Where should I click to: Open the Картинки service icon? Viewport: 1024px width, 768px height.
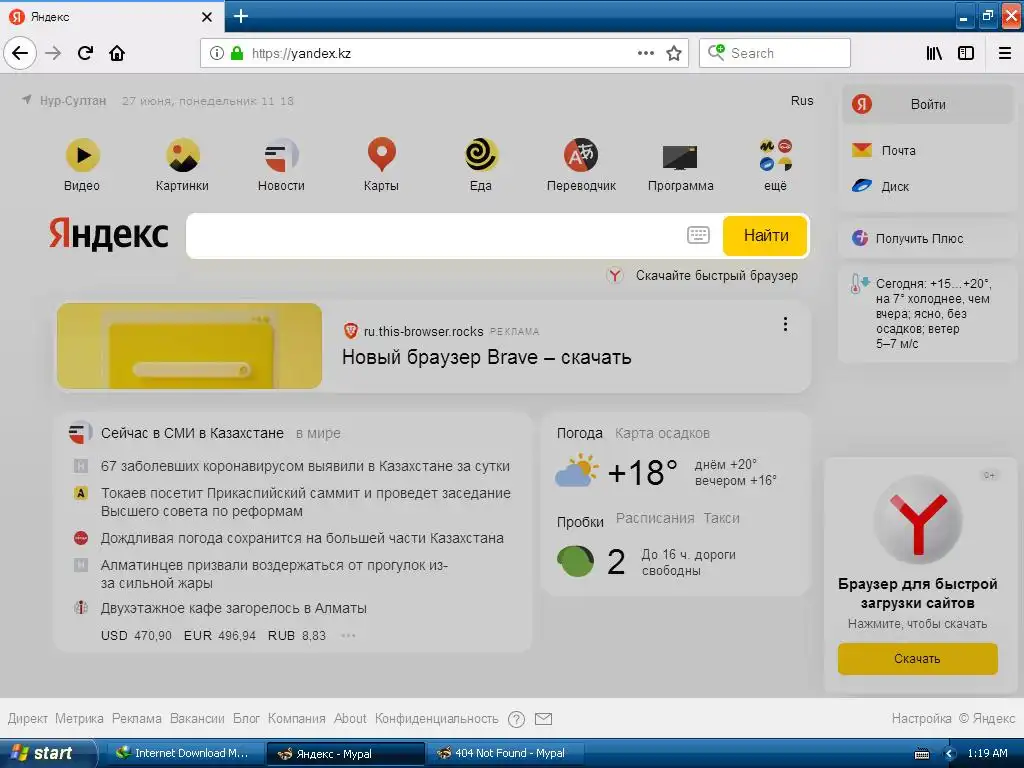(x=183, y=155)
